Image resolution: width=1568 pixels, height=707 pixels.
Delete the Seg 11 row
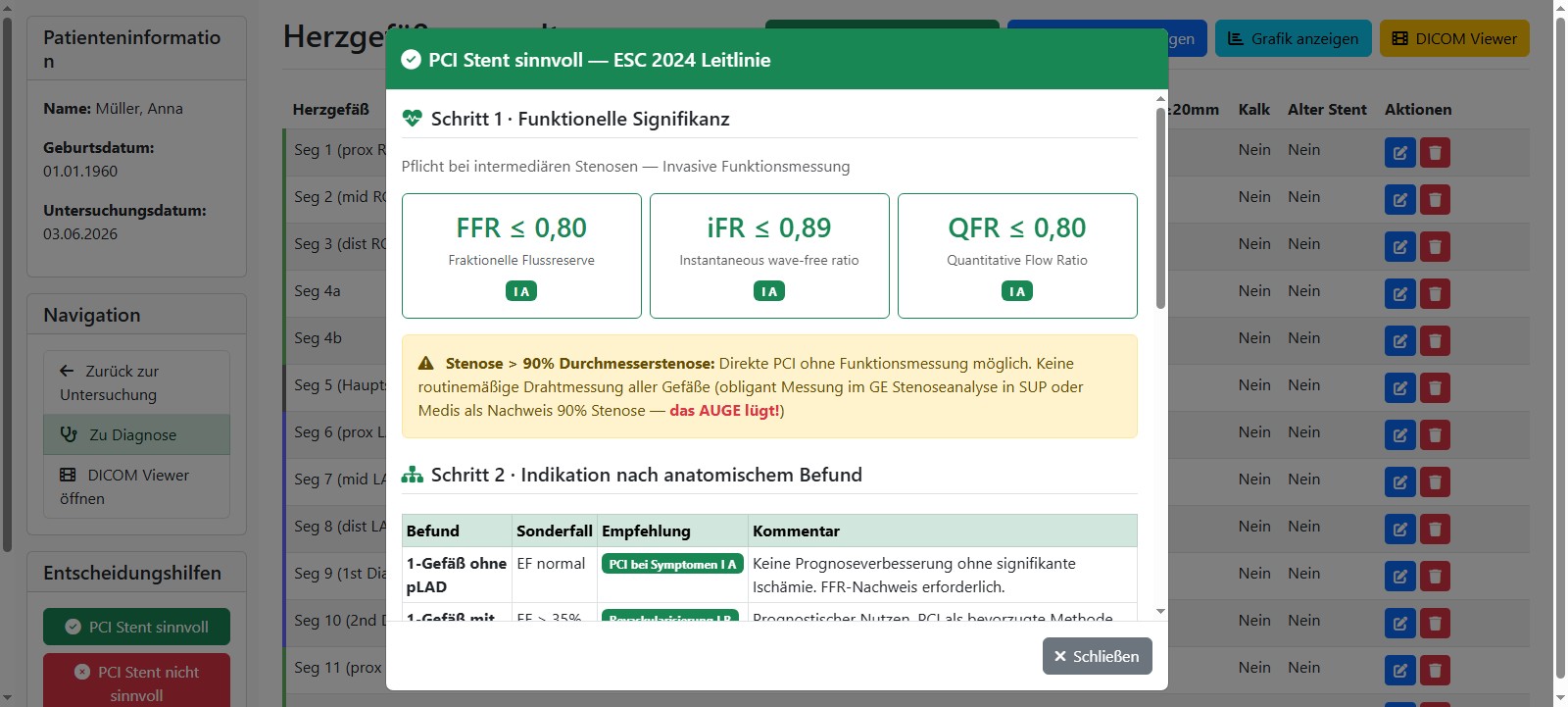pos(1435,671)
